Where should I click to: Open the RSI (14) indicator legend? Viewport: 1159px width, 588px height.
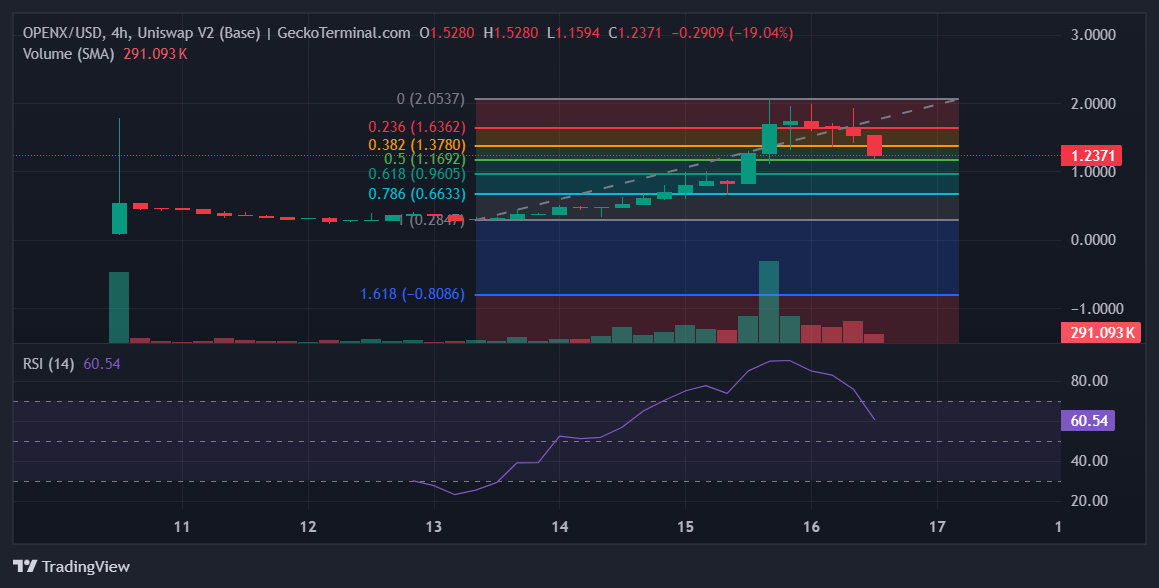50,363
